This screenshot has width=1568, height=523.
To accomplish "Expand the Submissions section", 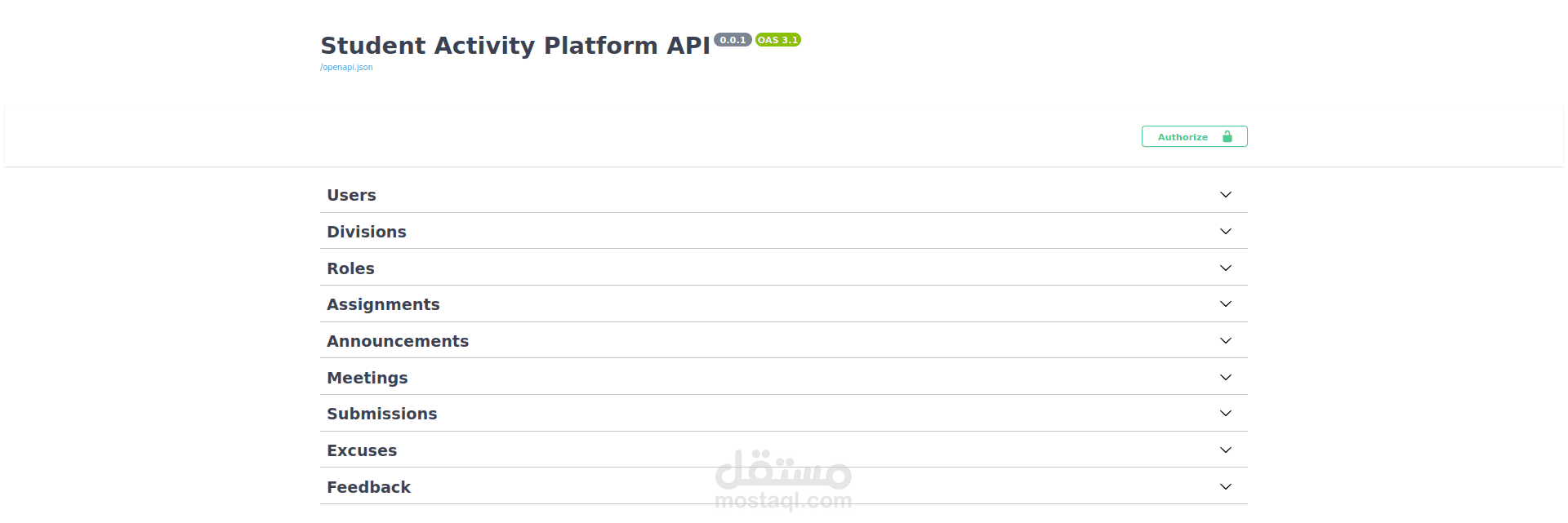I will (784, 413).
